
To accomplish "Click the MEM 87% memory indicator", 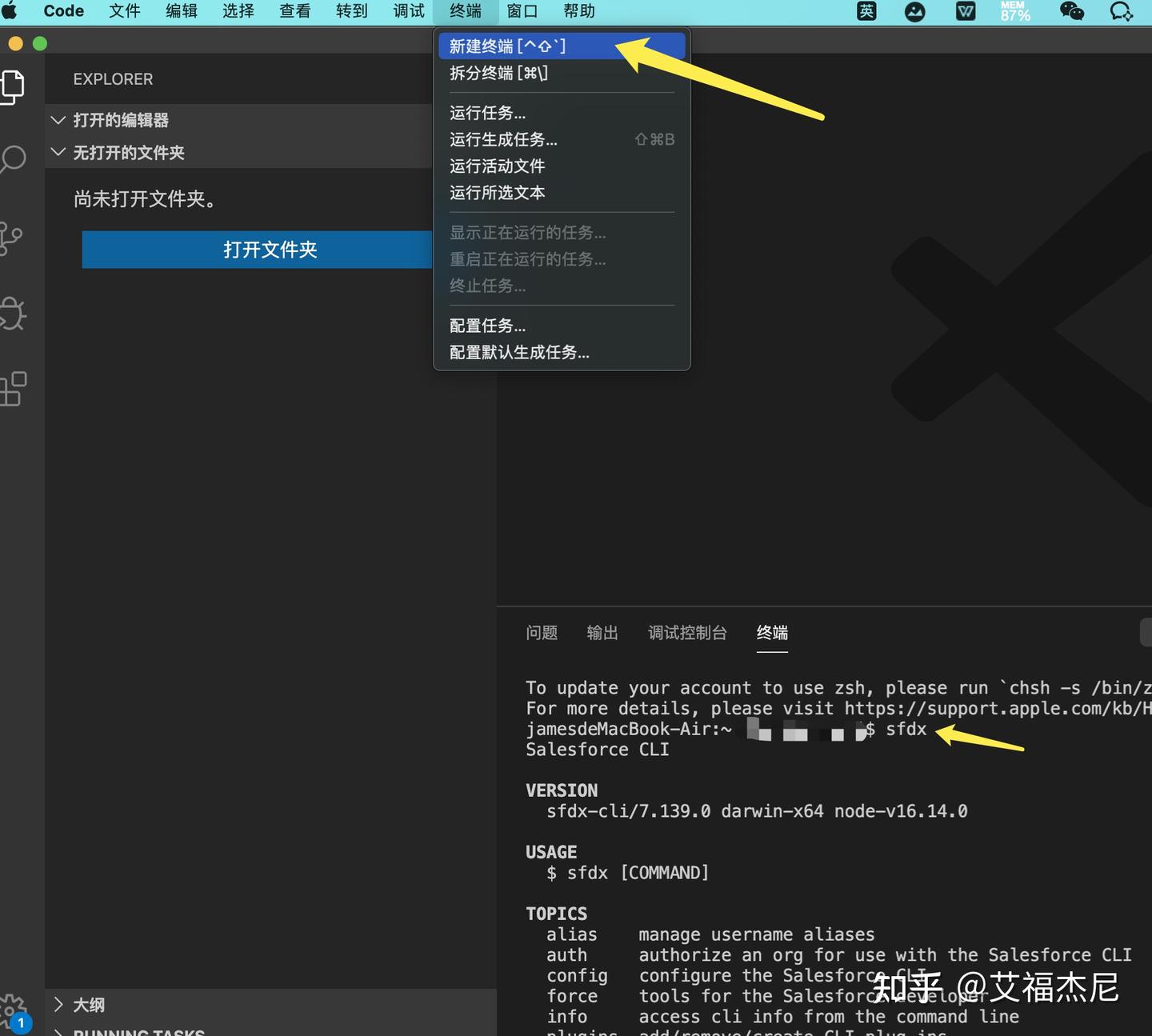I will 1014,11.
